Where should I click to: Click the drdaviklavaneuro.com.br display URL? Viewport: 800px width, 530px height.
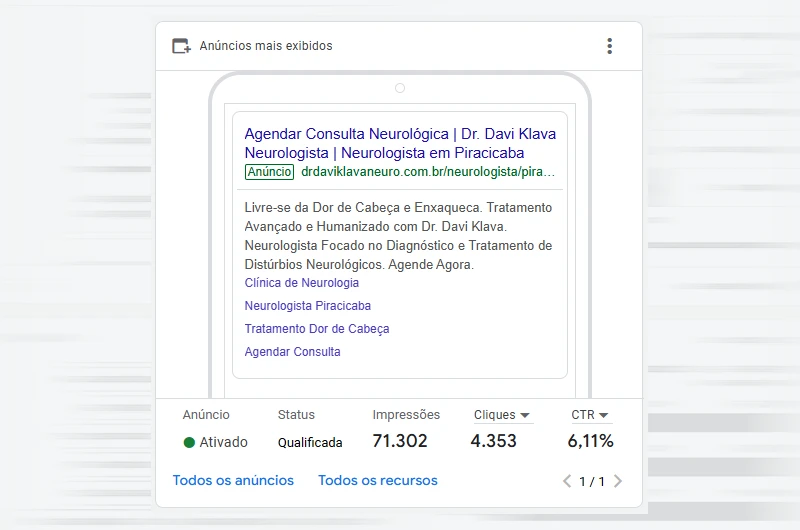coord(427,172)
